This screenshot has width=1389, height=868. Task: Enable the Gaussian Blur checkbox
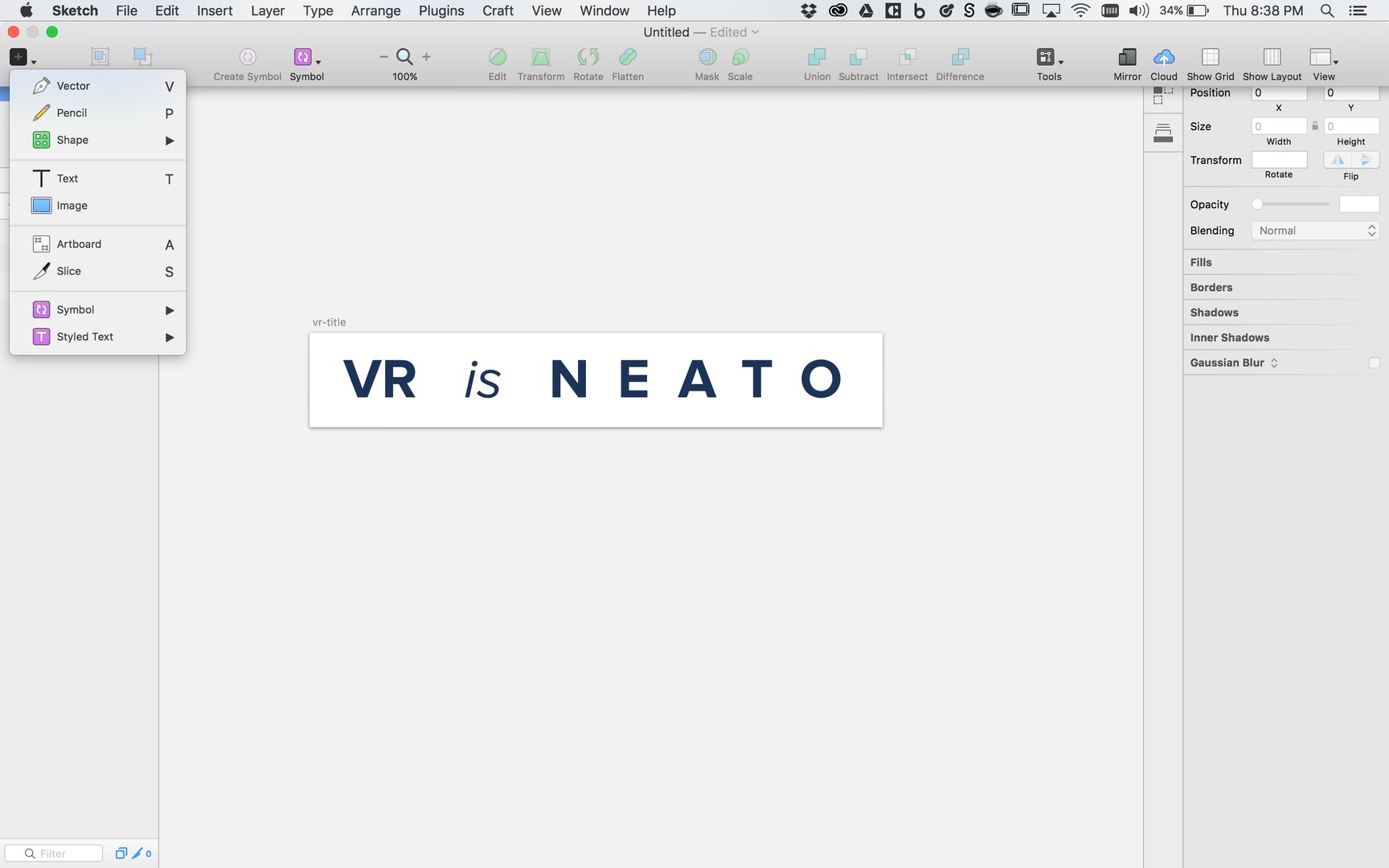pos(1374,363)
